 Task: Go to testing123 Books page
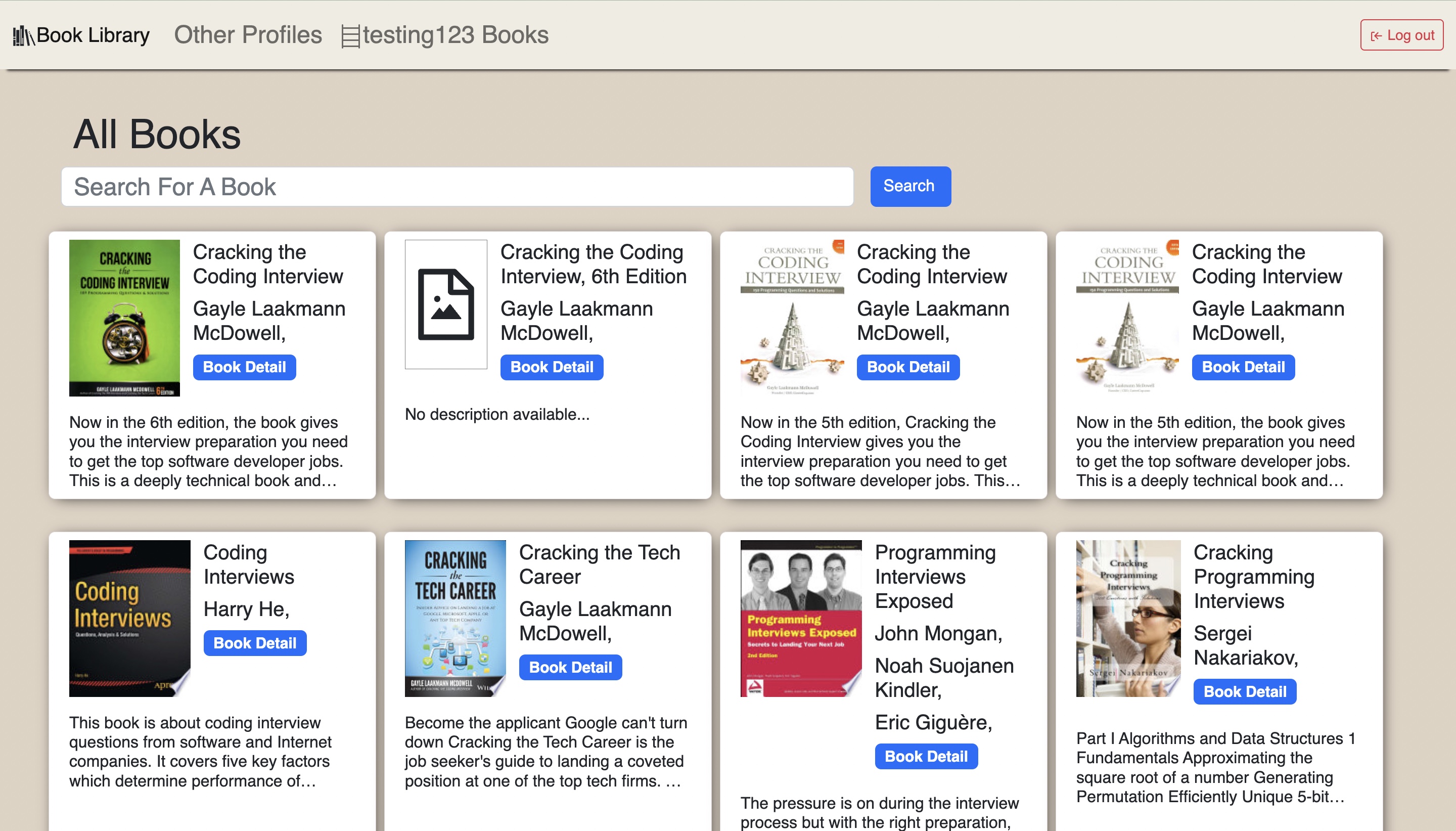[x=455, y=35]
